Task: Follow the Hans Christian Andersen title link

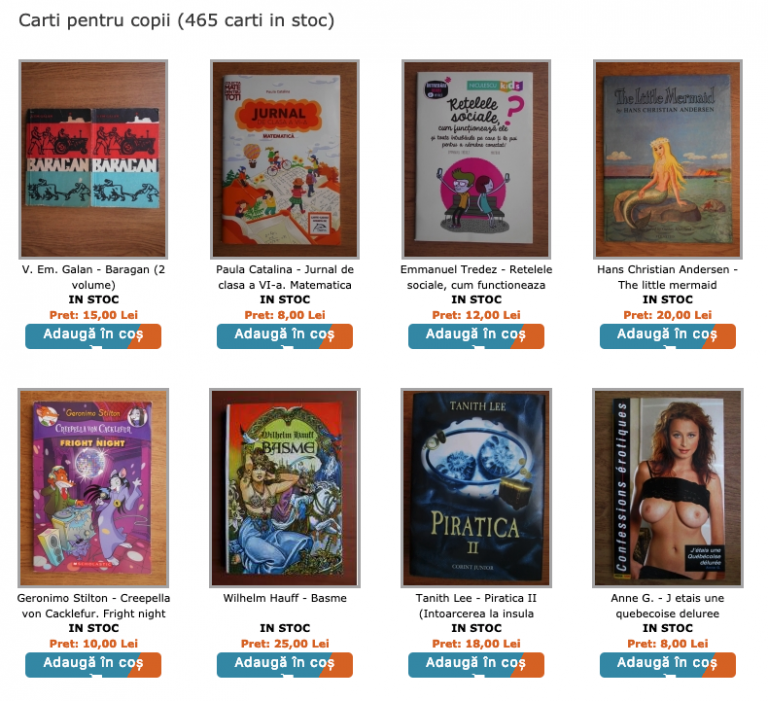Action: pos(668,277)
